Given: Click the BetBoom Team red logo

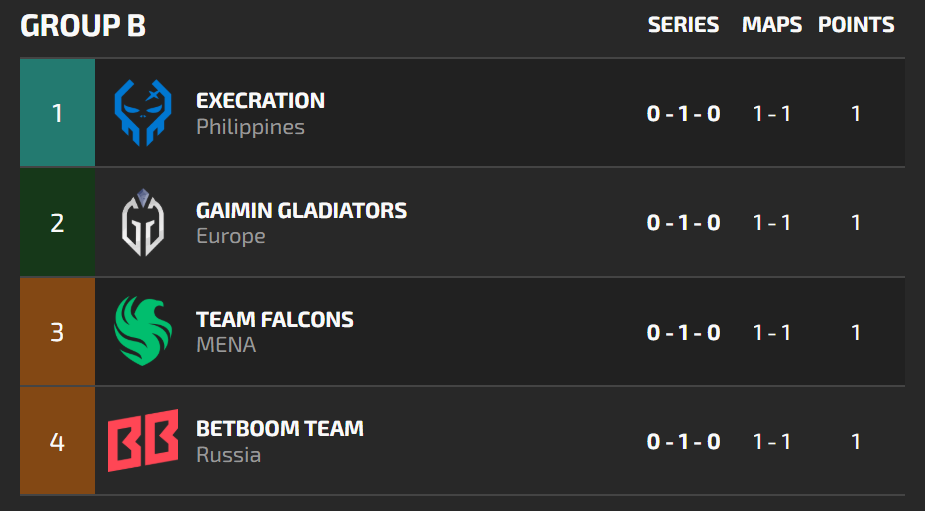Looking at the screenshot, I should coord(143,440).
